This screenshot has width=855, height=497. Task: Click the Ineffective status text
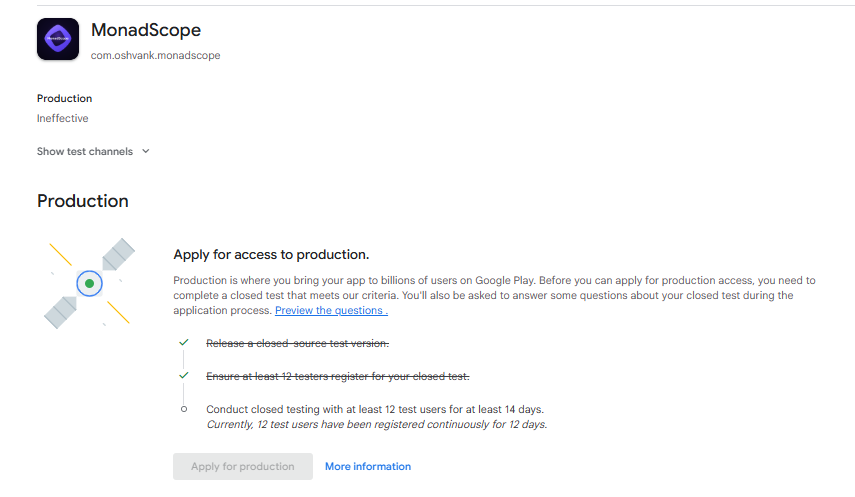coord(63,118)
